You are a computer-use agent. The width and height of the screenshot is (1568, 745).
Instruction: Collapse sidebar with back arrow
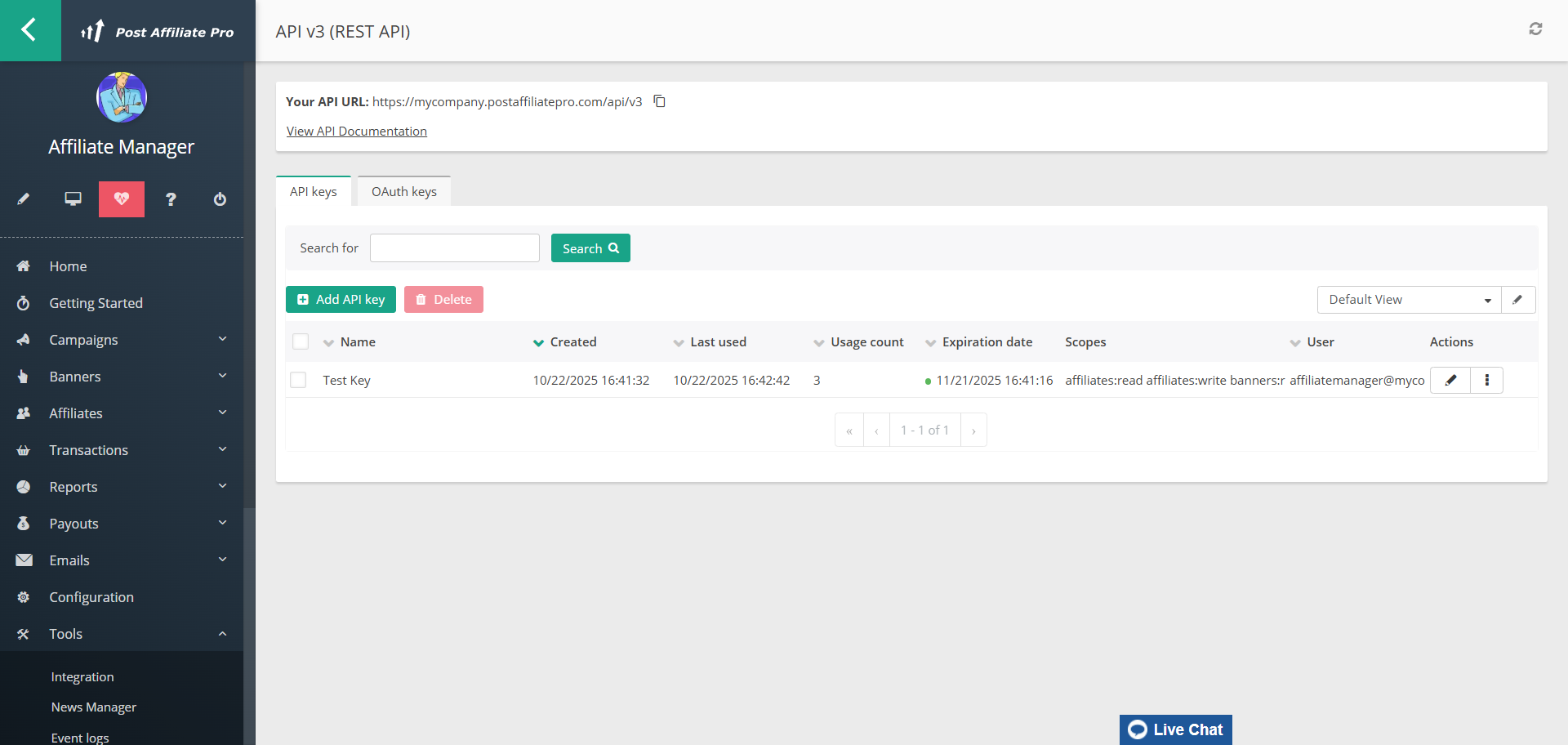coord(29,30)
